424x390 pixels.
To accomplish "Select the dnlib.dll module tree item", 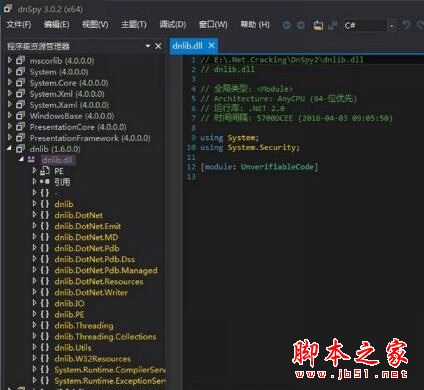I will point(57,160).
